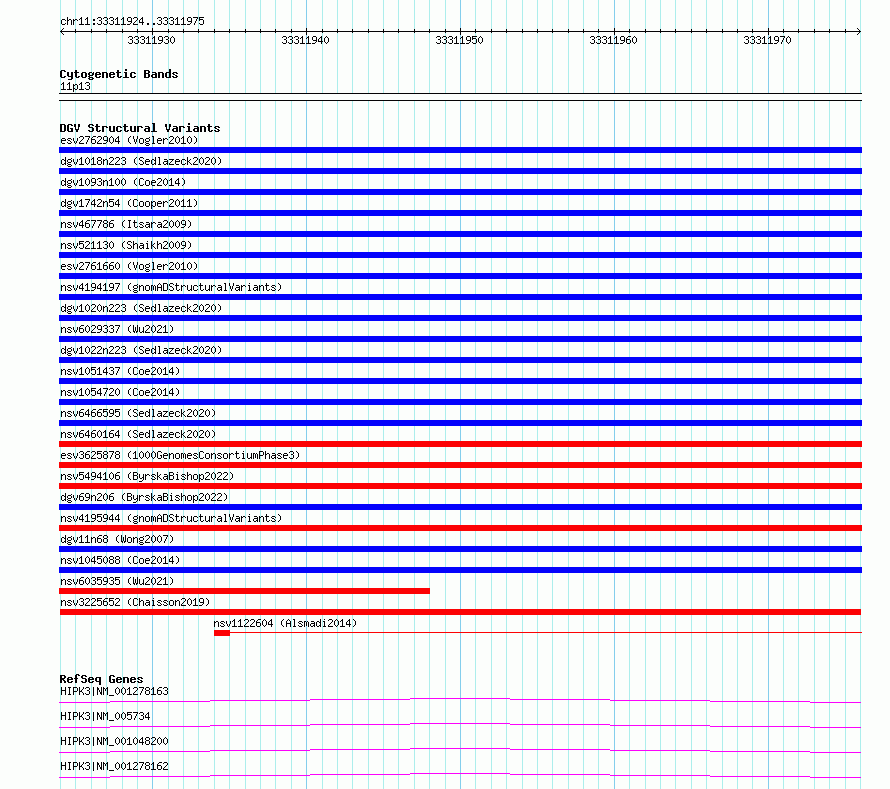
Task: Click the 33311930 ruler coordinate
Action: (x=152, y=40)
